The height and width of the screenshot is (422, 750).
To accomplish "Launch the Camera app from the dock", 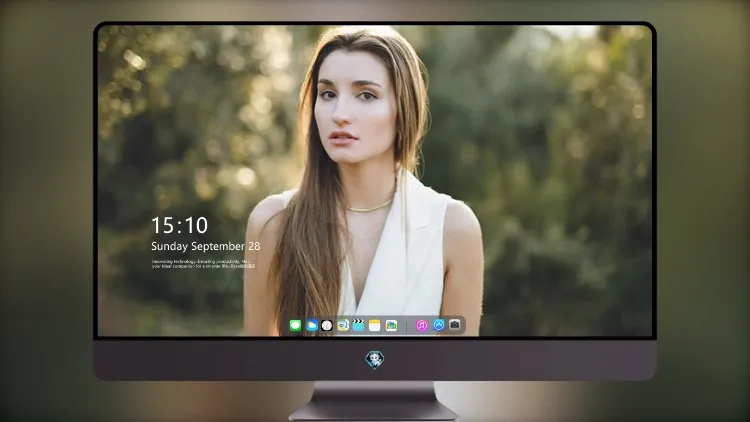I will point(454,325).
